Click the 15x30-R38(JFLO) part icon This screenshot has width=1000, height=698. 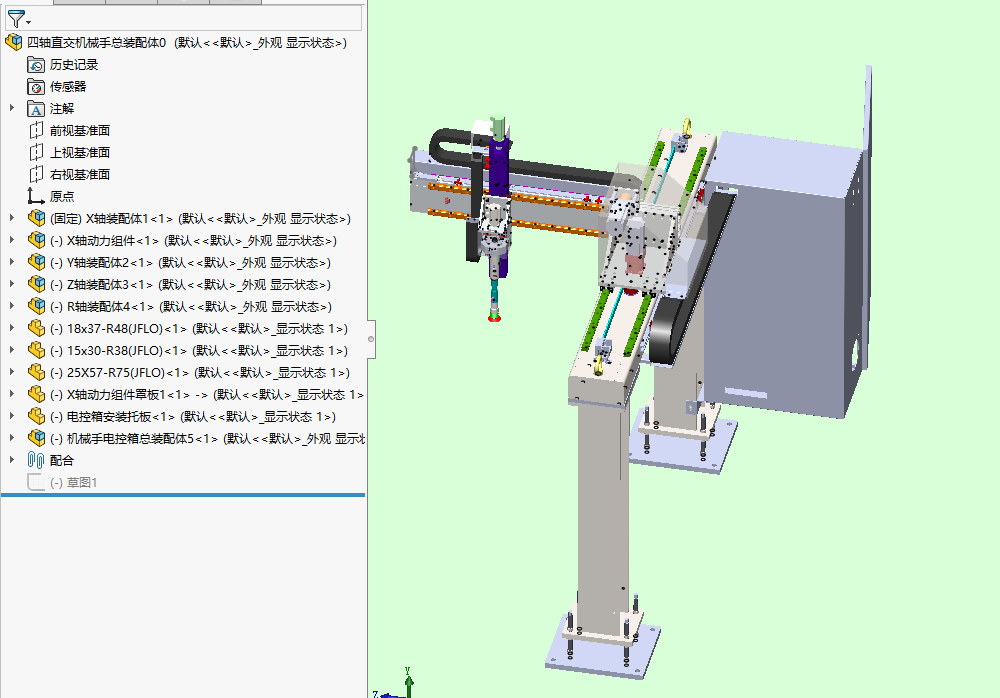[37, 350]
